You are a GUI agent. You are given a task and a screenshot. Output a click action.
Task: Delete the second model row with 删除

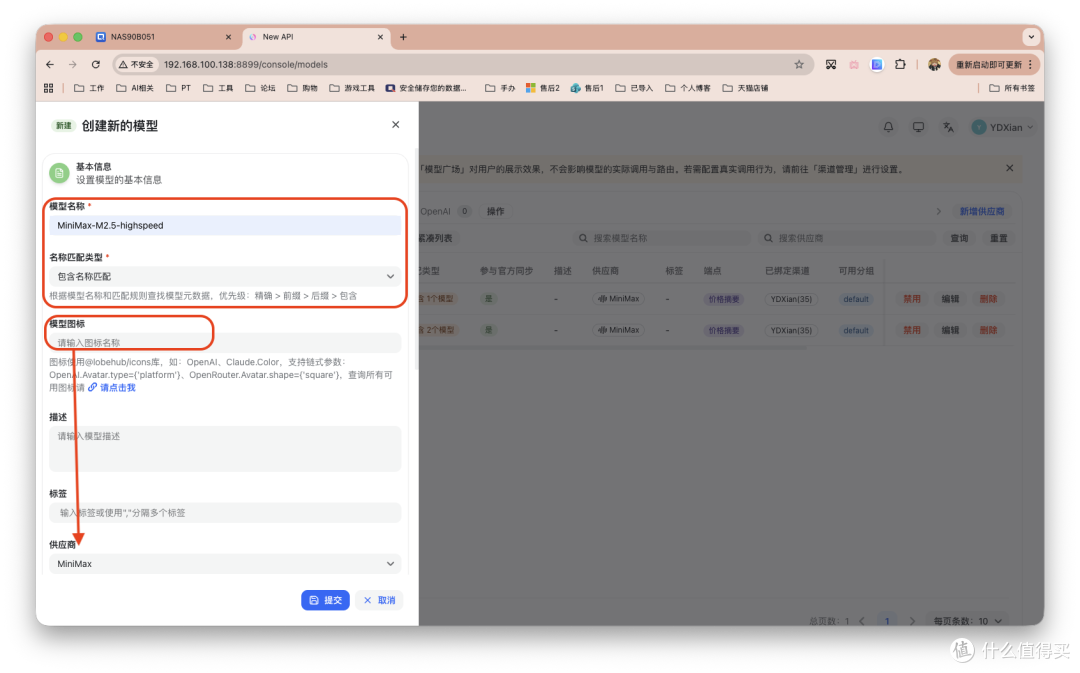(x=988, y=330)
